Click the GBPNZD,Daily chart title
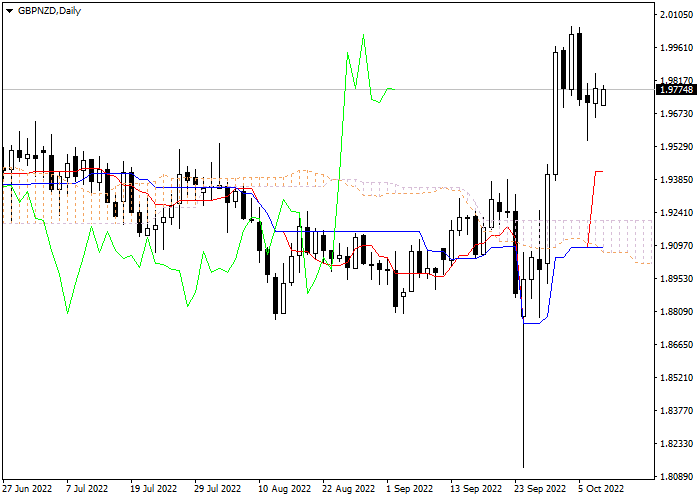The image size is (700, 500). (x=49, y=11)
